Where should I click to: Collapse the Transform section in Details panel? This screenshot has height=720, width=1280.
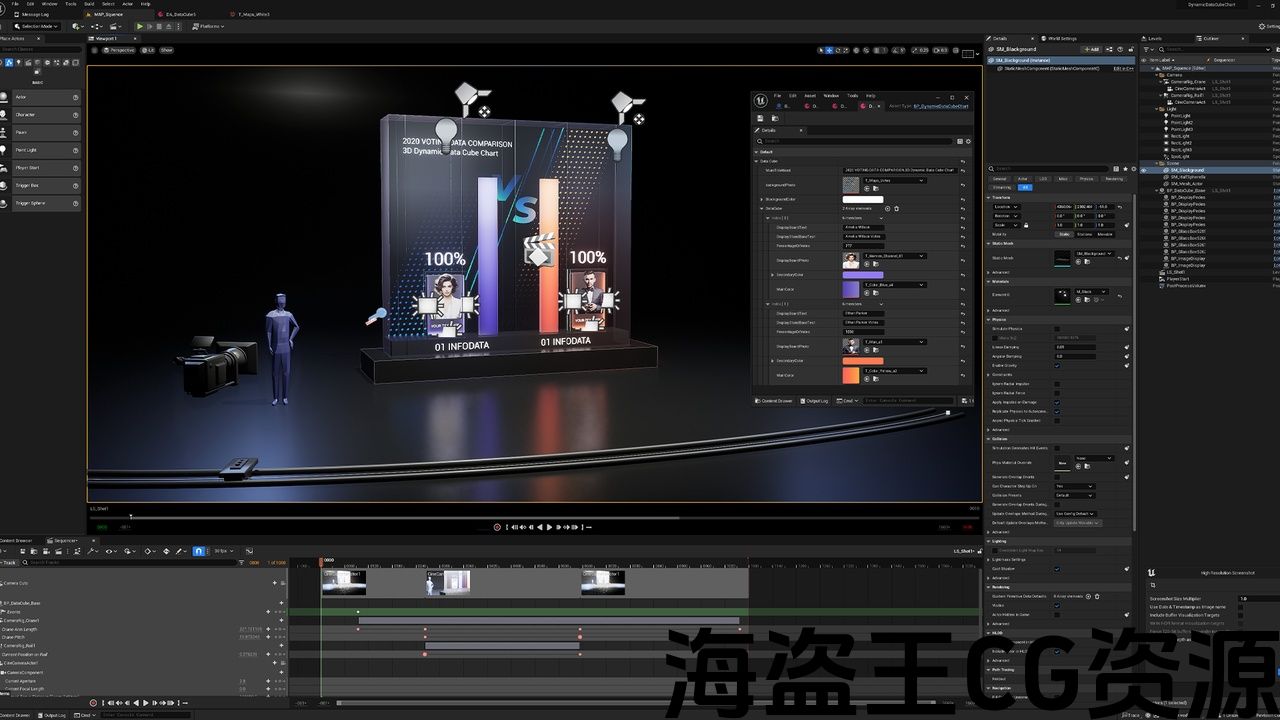click(989, 198)
